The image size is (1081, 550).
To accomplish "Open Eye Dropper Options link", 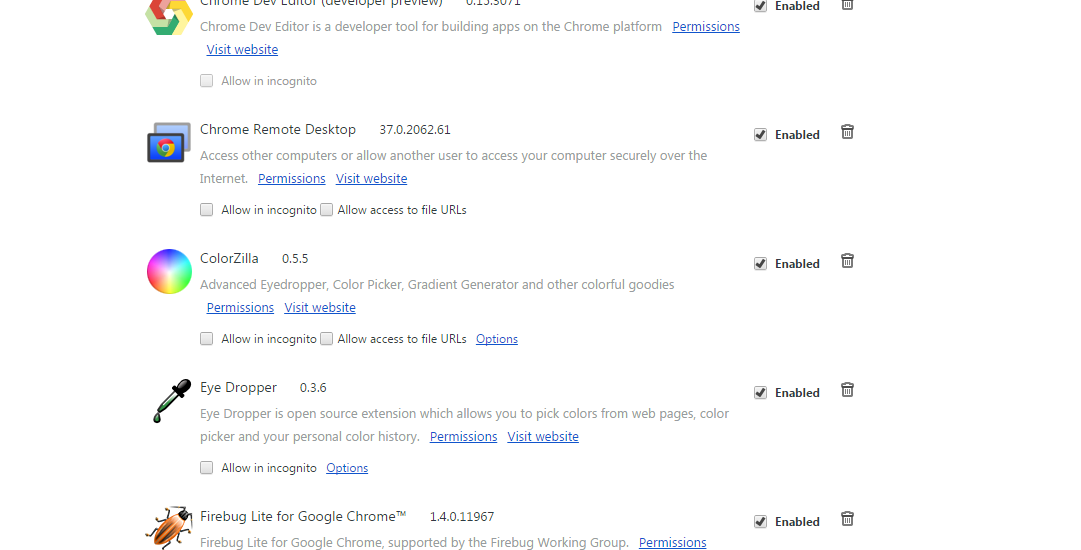I will (347, 468).
